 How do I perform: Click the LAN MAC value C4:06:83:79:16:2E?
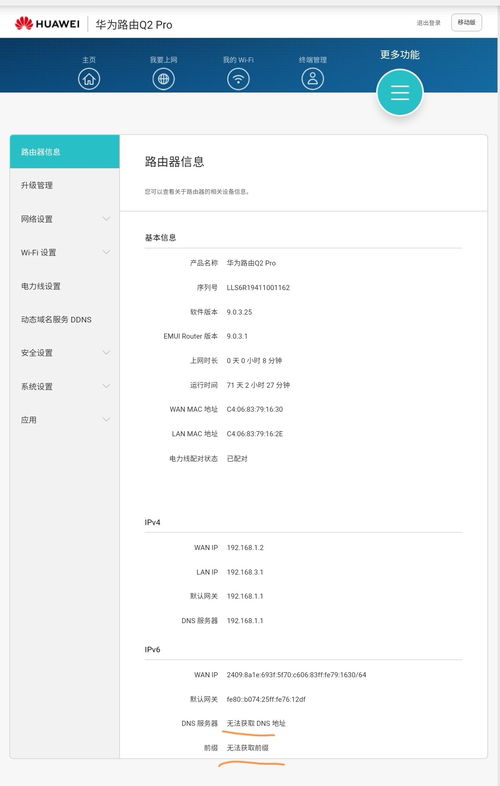[255, 434]
